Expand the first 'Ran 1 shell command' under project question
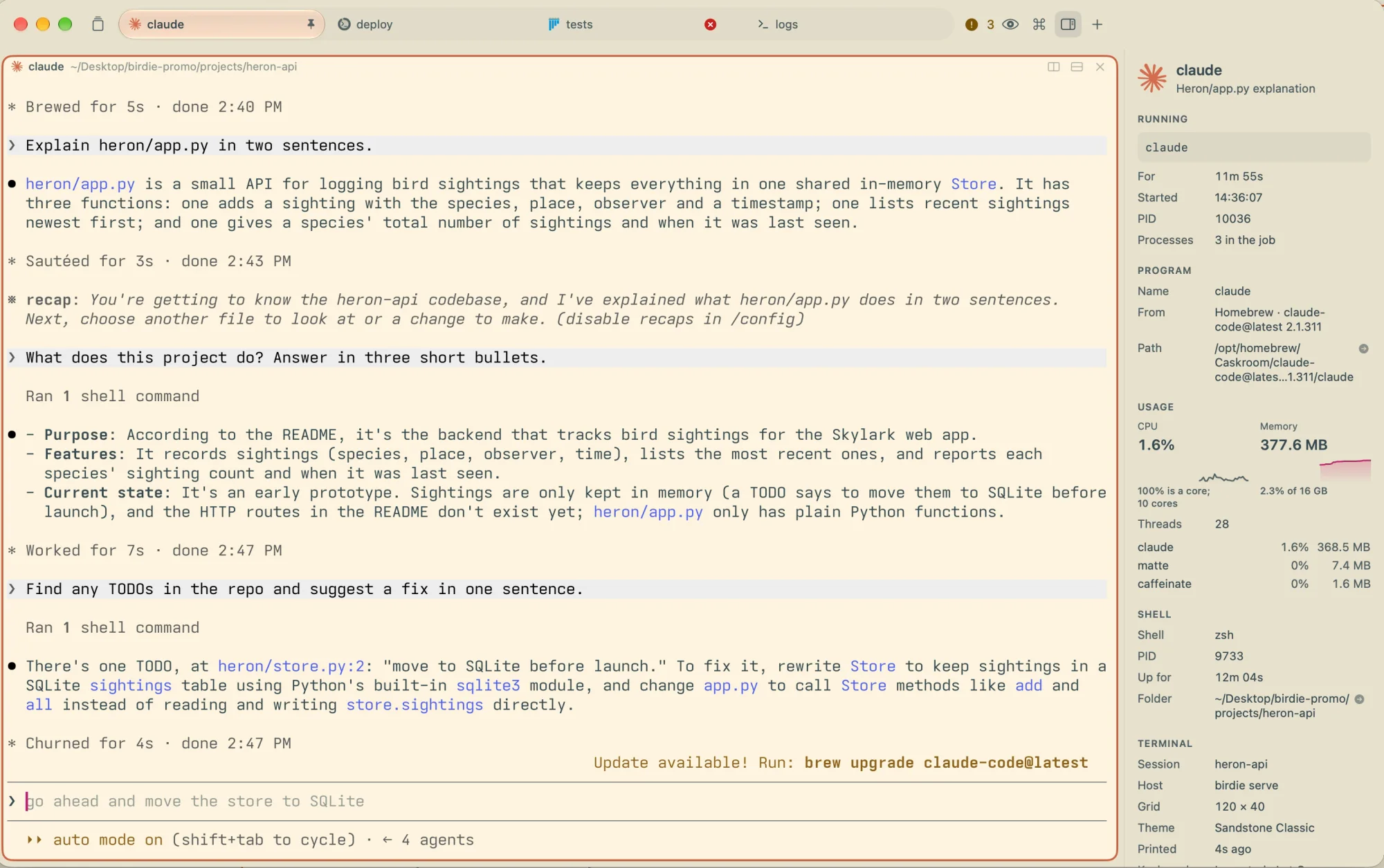Screen dimensions: 1384x868 [x=112, y=396]
